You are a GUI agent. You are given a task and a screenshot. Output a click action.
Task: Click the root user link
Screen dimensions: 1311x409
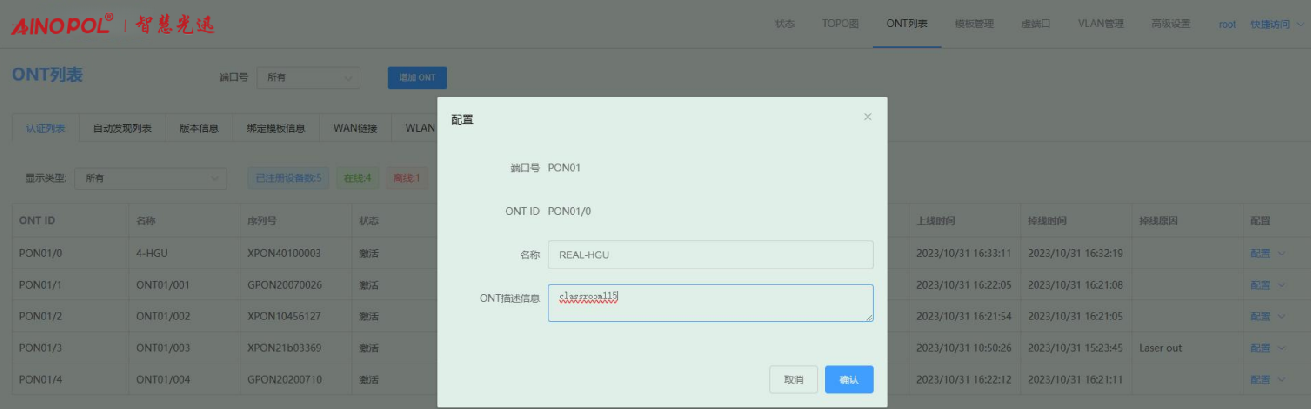tap(1227, 24)
